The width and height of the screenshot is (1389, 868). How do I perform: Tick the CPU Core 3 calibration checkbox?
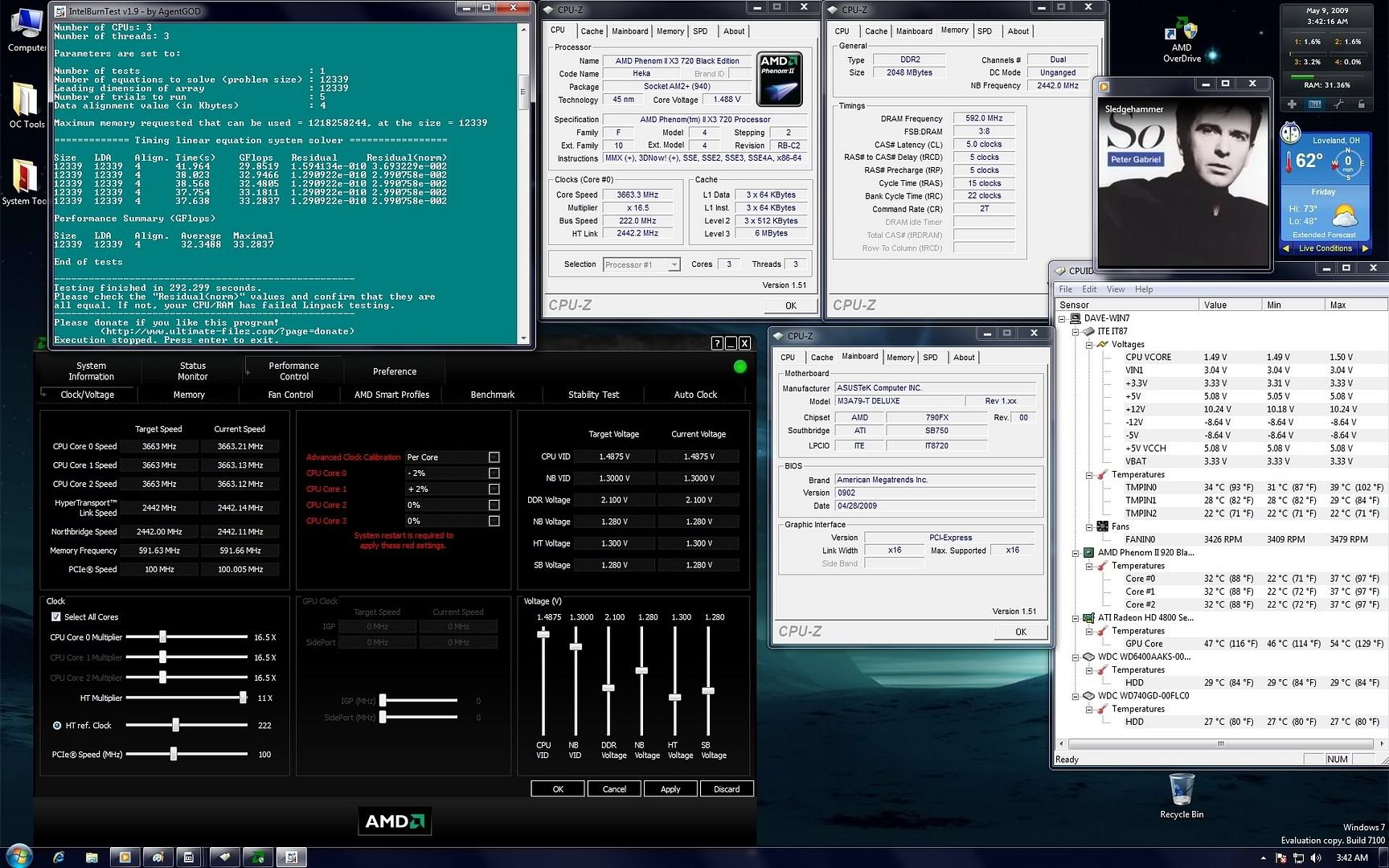[x=494, y=522]
